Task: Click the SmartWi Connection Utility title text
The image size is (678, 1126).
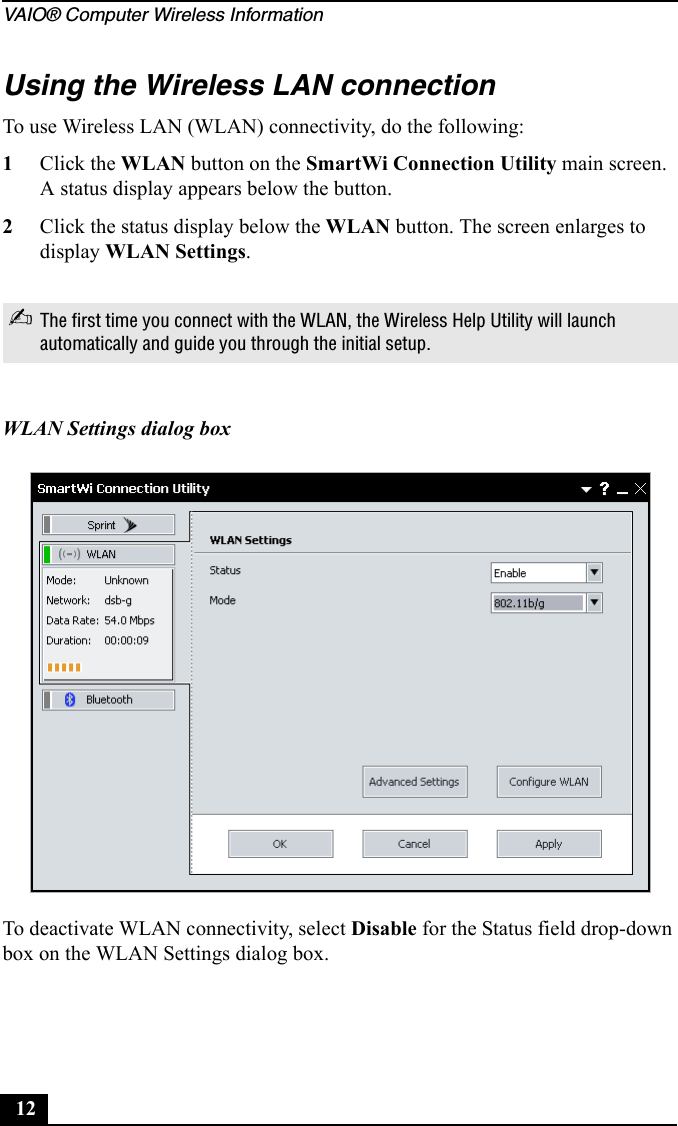Action: coord(124,488)
